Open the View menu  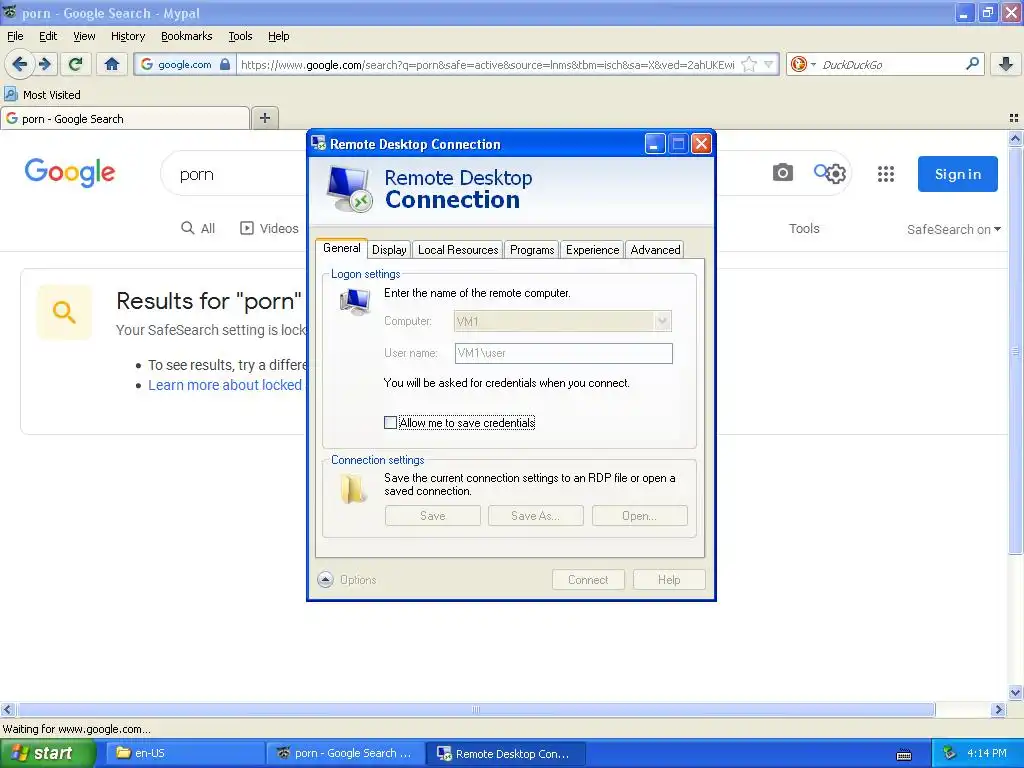point(84,36)
